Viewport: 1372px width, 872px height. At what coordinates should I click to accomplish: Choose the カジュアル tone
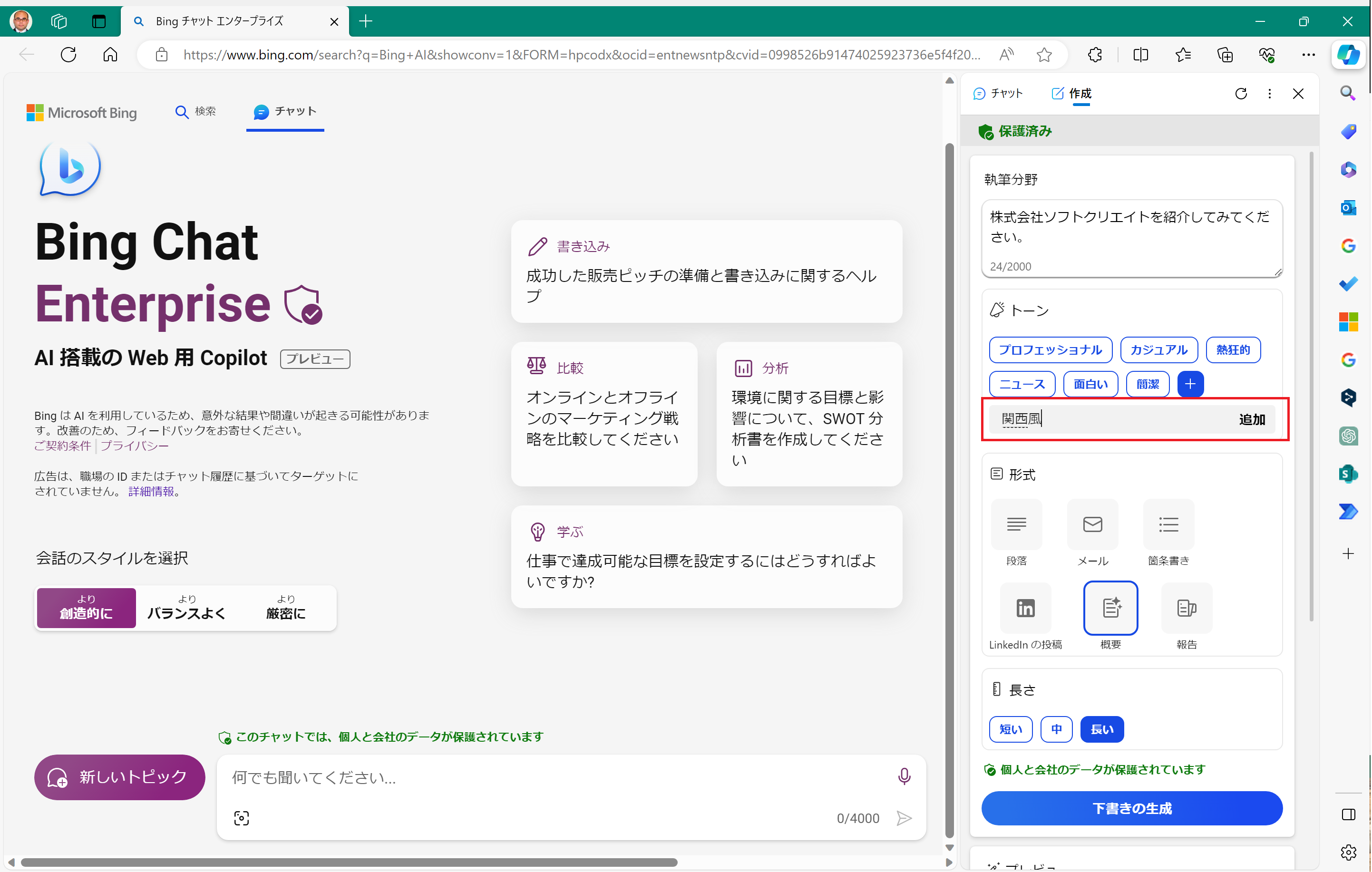point(1158,350)
